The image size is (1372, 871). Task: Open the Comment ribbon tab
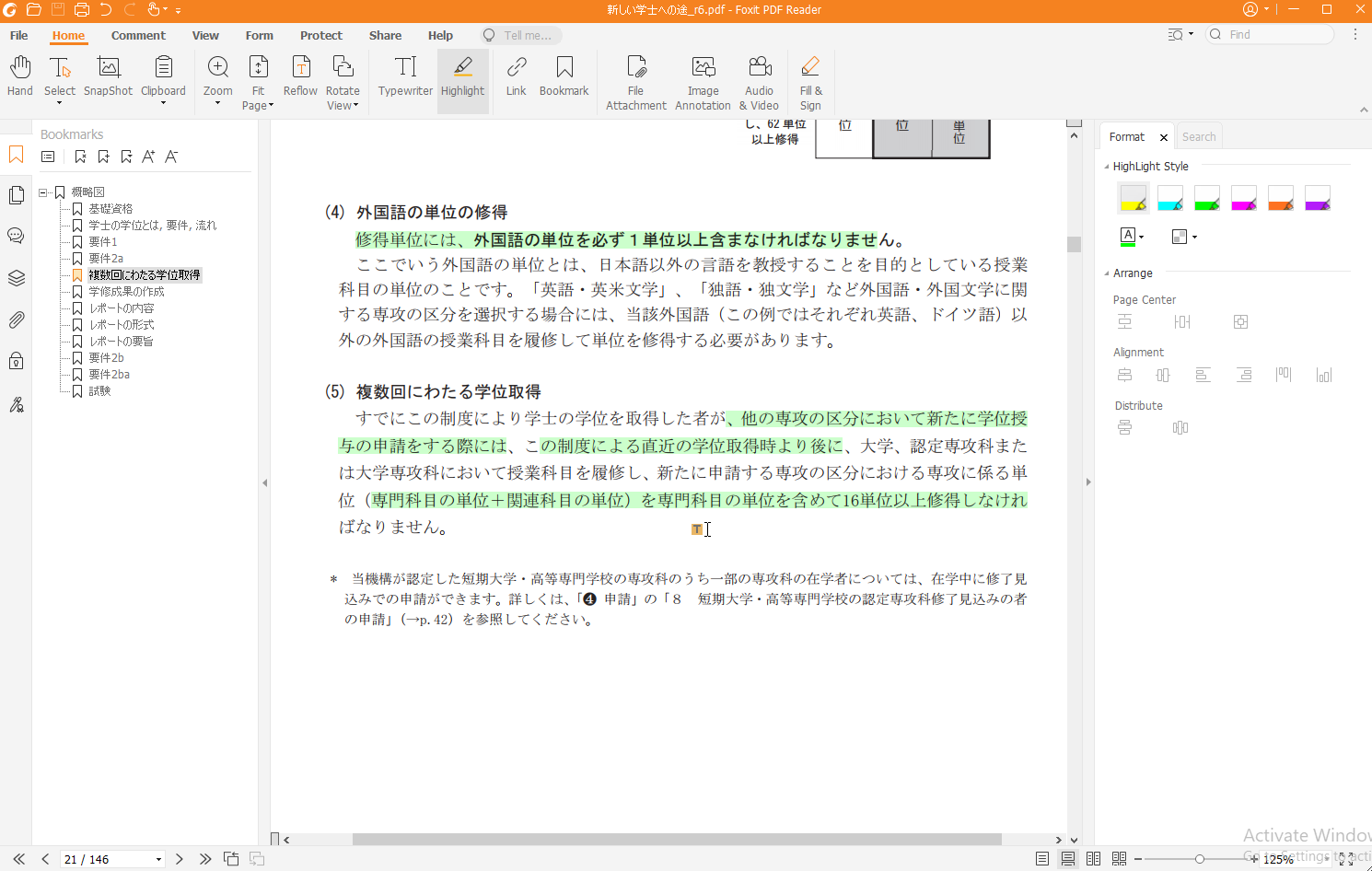coord(138,35)
